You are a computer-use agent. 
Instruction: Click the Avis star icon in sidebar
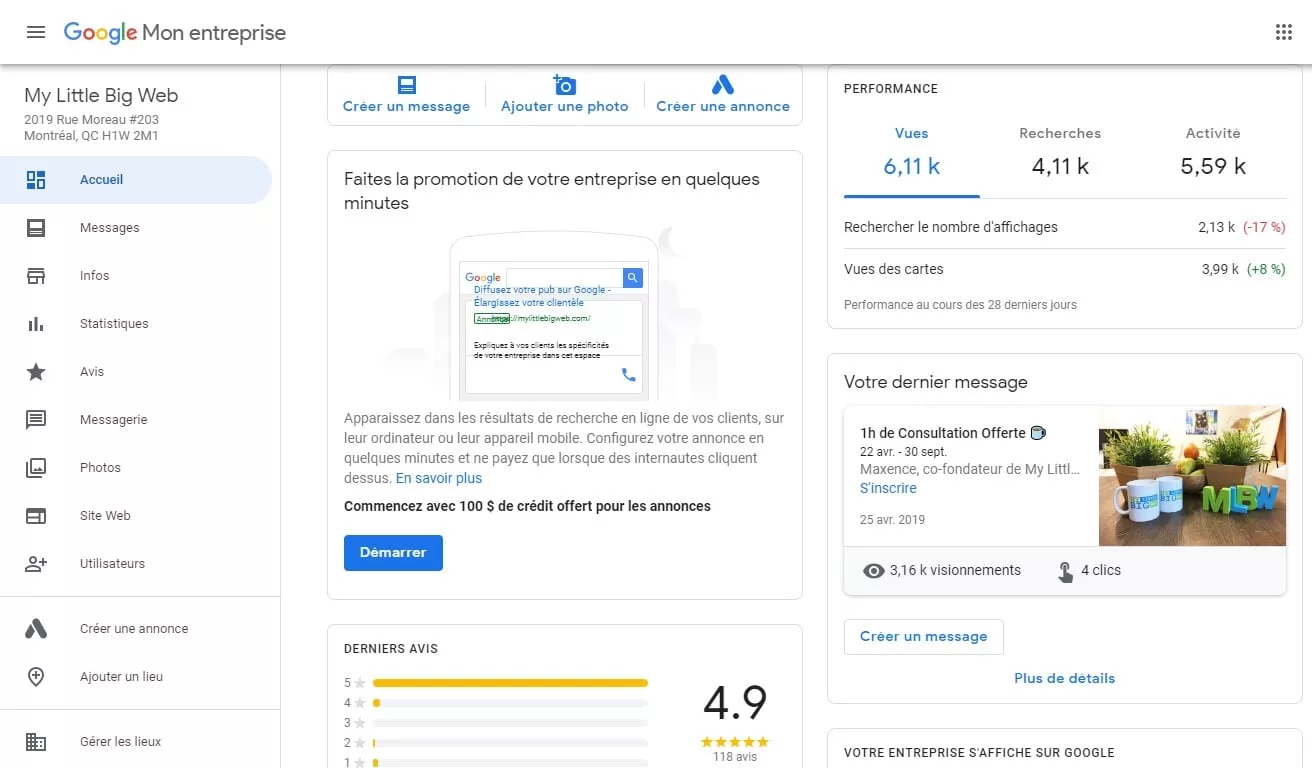click(36, 372)
